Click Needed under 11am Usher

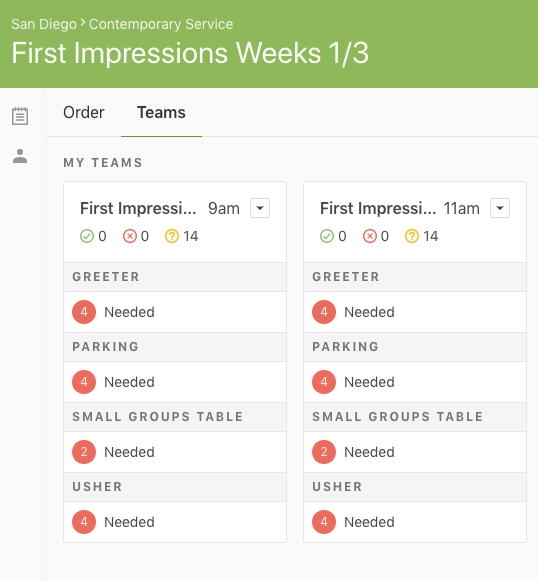click(x=369, y=522)
